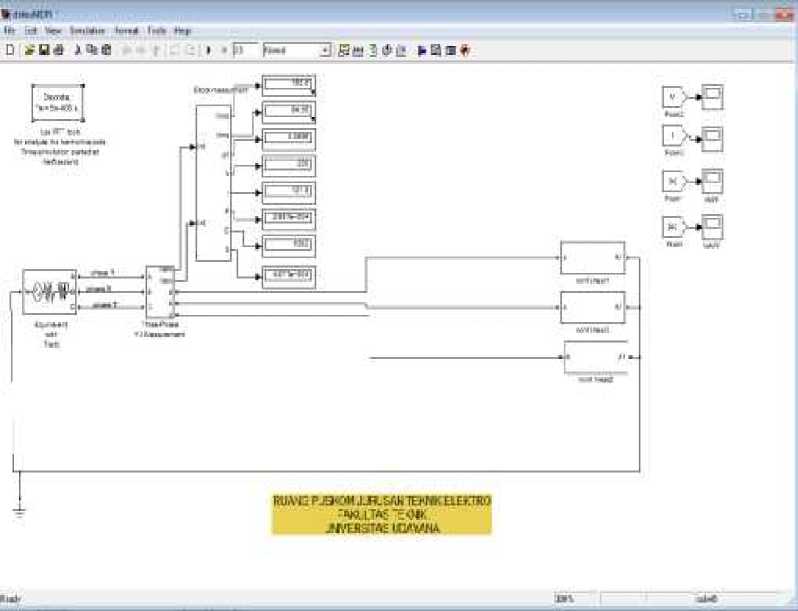This screenshot has width=798, height=611.
Task: Select the third From block in the column
Action: click(x=675, y=181)
